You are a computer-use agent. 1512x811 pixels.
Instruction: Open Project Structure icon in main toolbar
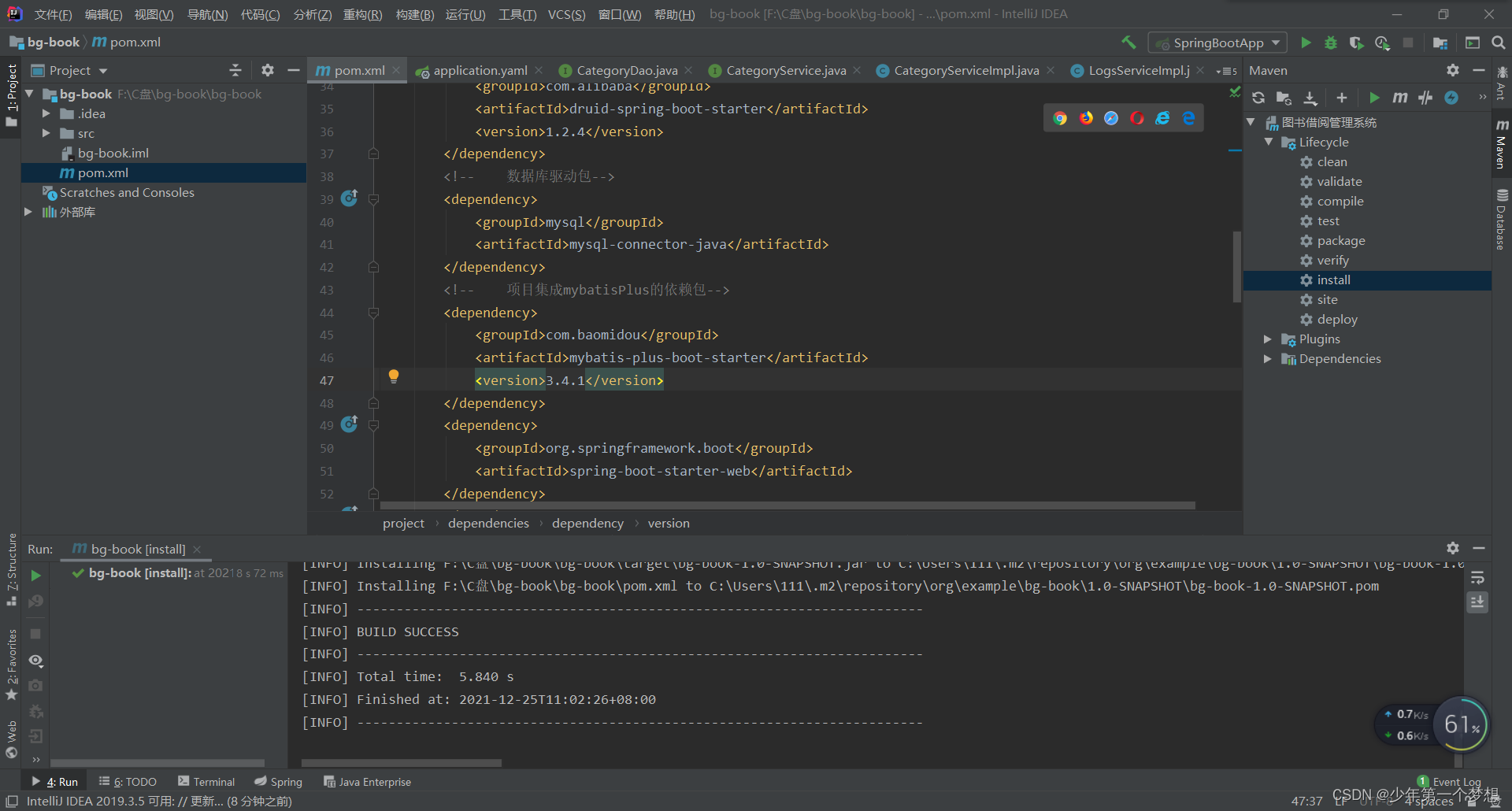pyautogui.click(x=1440, y=43)
